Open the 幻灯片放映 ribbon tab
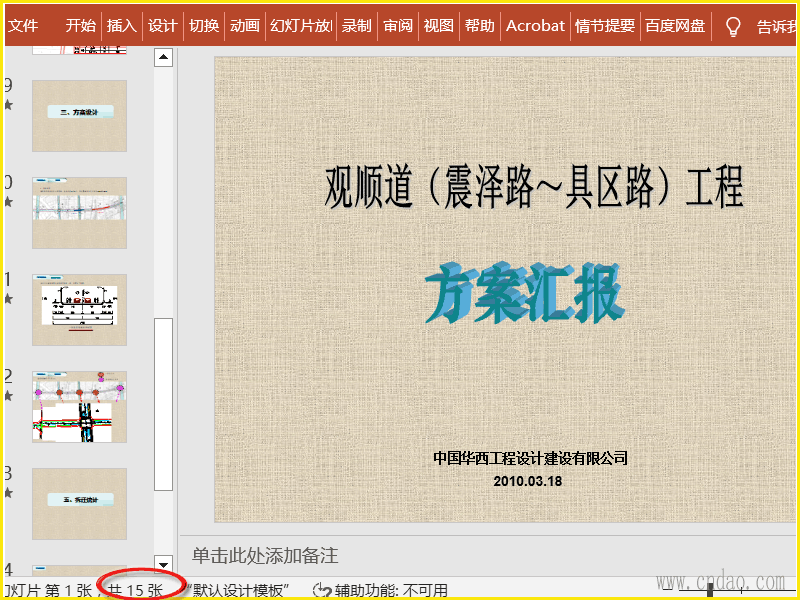This screenshot has height=600, width=800. coord(301,26)
